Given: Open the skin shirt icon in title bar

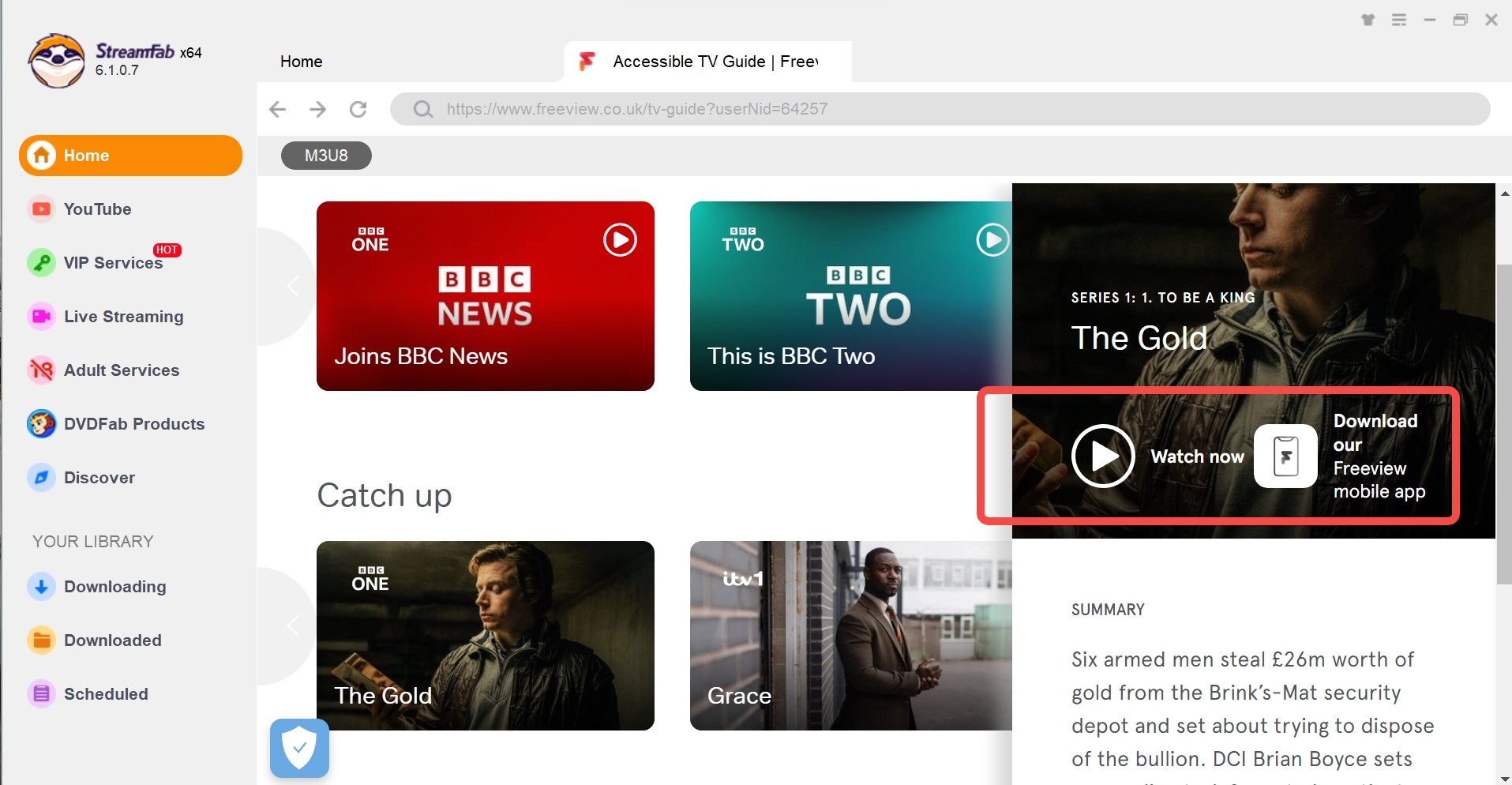Looking at the screenshot, I should coord(1368,20).
